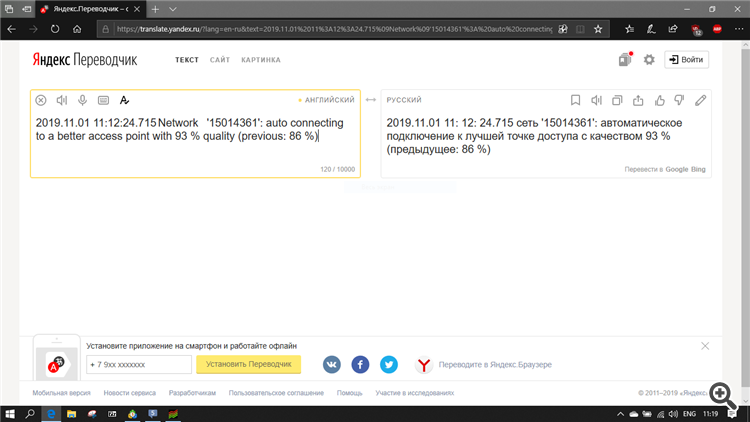750x422 pixels.
Task: Click Установить Переводчик button
Action: (x=248, y=364)
